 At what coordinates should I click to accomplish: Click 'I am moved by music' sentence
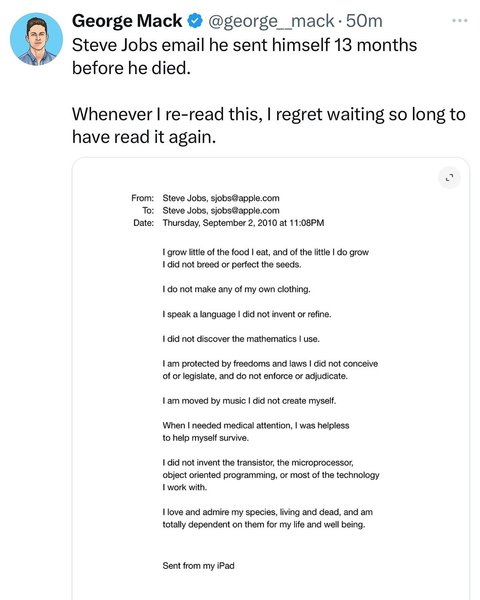(249, 401)
